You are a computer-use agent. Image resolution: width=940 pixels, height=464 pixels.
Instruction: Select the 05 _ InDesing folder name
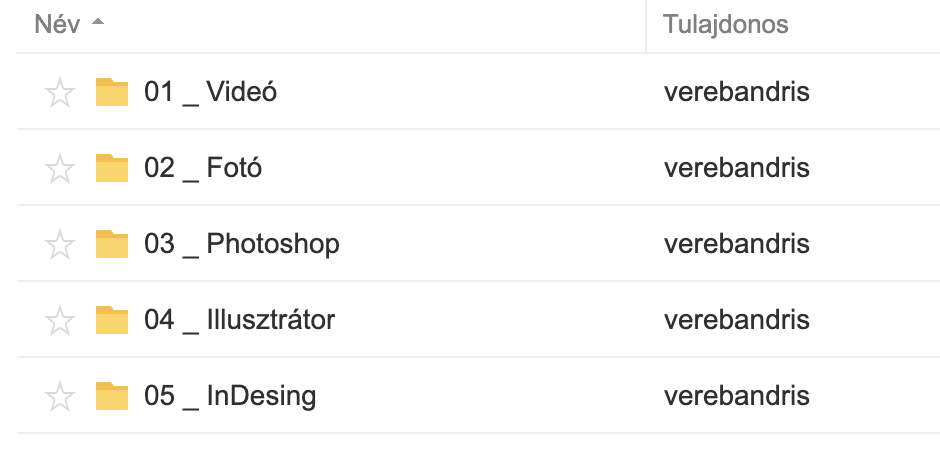[x=230, y=397]
